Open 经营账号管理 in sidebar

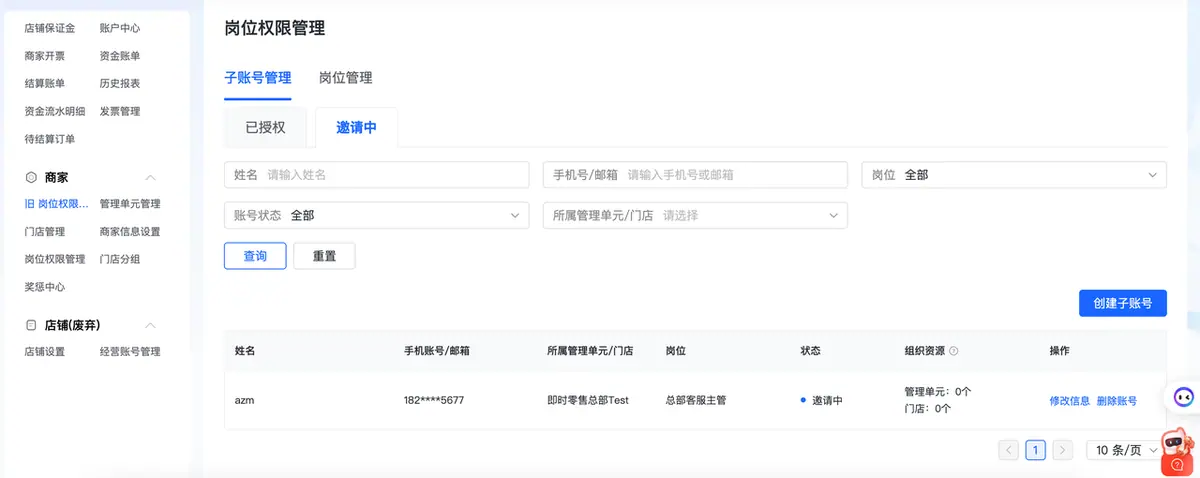click(130, 352)
